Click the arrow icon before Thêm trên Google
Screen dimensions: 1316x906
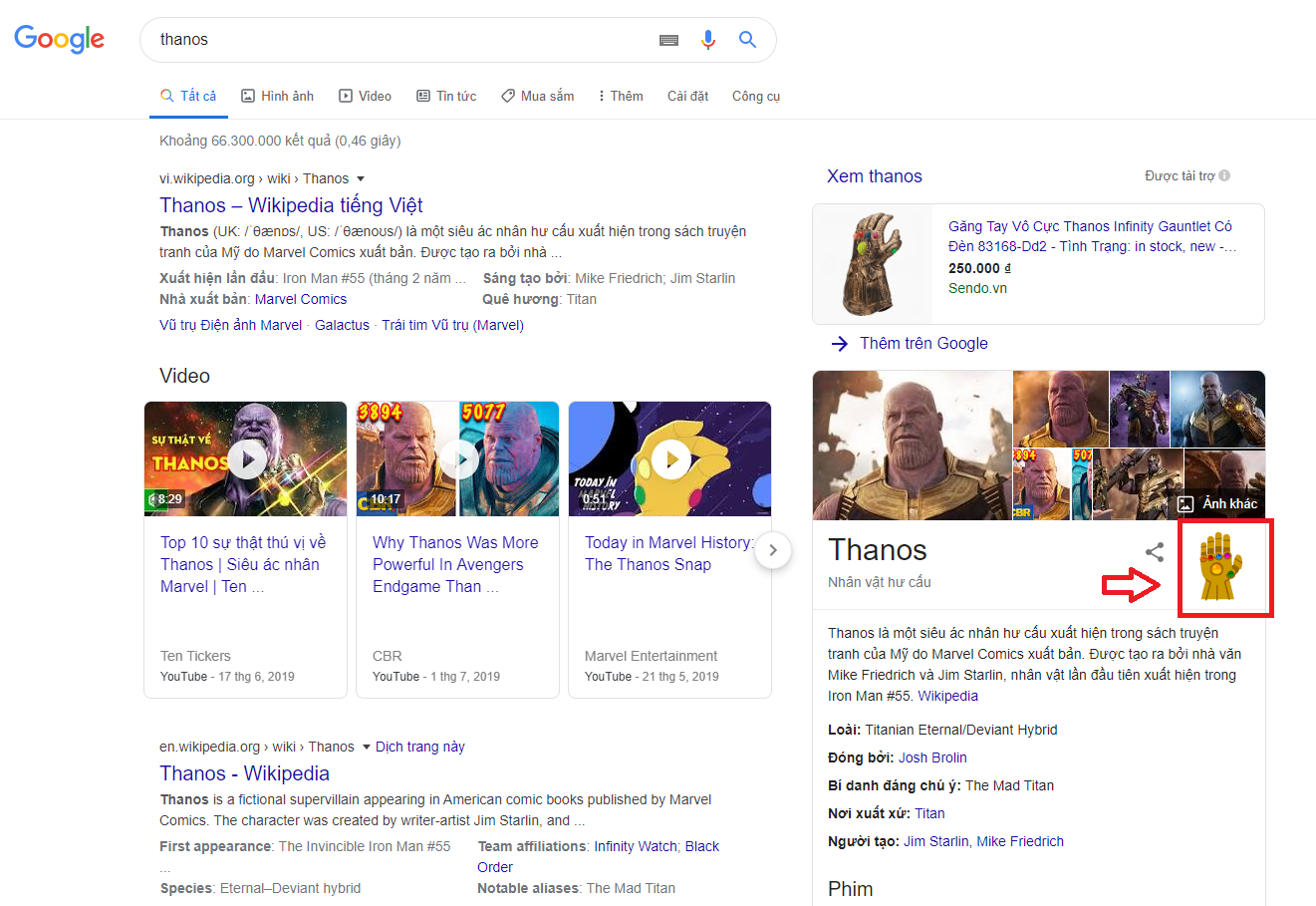pyautogui.click(x=840, y=343)
